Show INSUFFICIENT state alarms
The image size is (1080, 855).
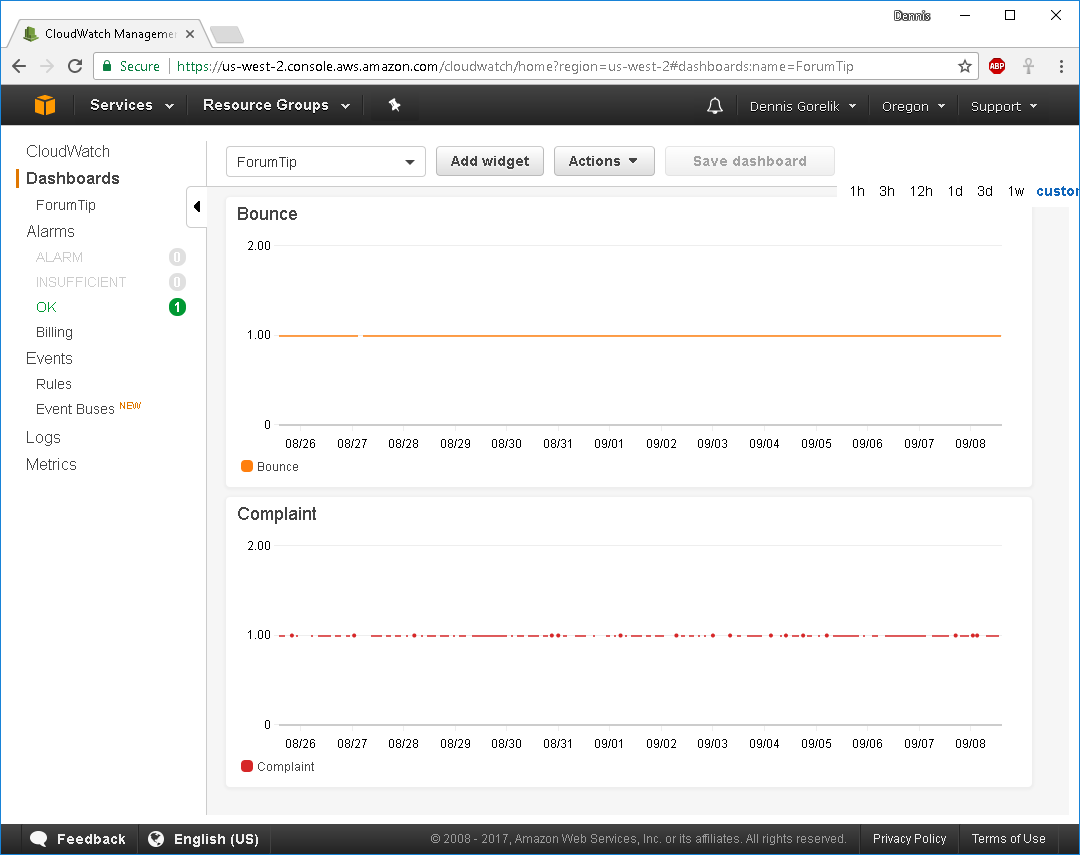point(81,282)
